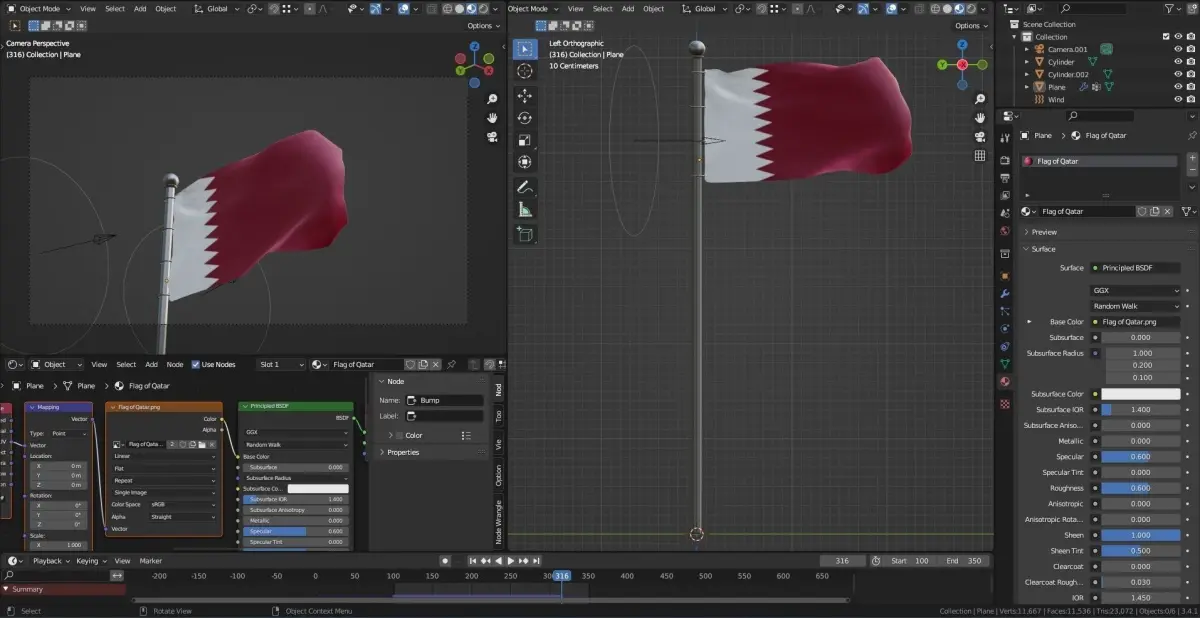Select the Add Cube tool in right viewport
Image resolution: width=1200 pixels, height=618 pixels.
coord(525,234)
